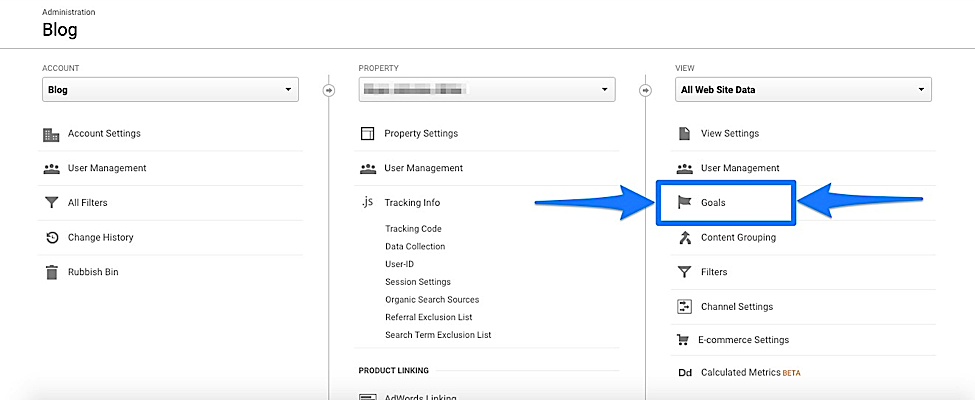The width and height of the screenshot is (975, 400).
Task: Click the Rubbish Bin trash icon
Action: point(52,272)
